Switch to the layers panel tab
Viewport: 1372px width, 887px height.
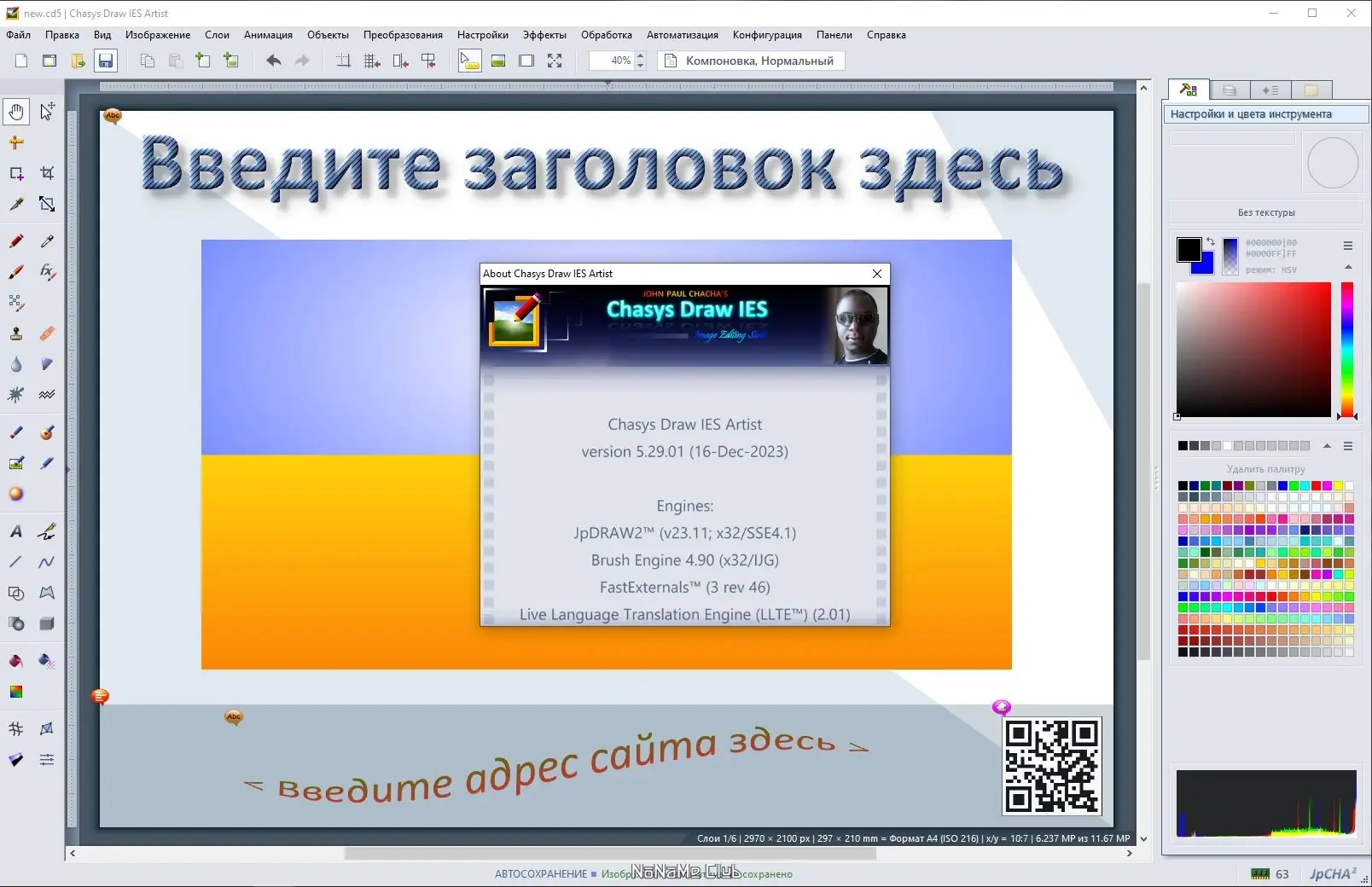pos(1230,90)
